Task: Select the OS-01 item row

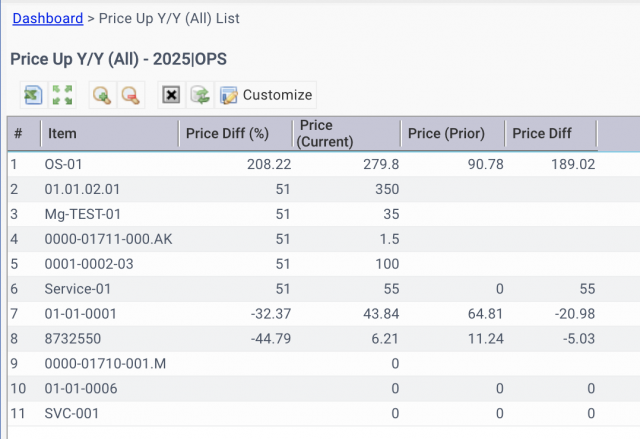Action: tap(324, 164)
